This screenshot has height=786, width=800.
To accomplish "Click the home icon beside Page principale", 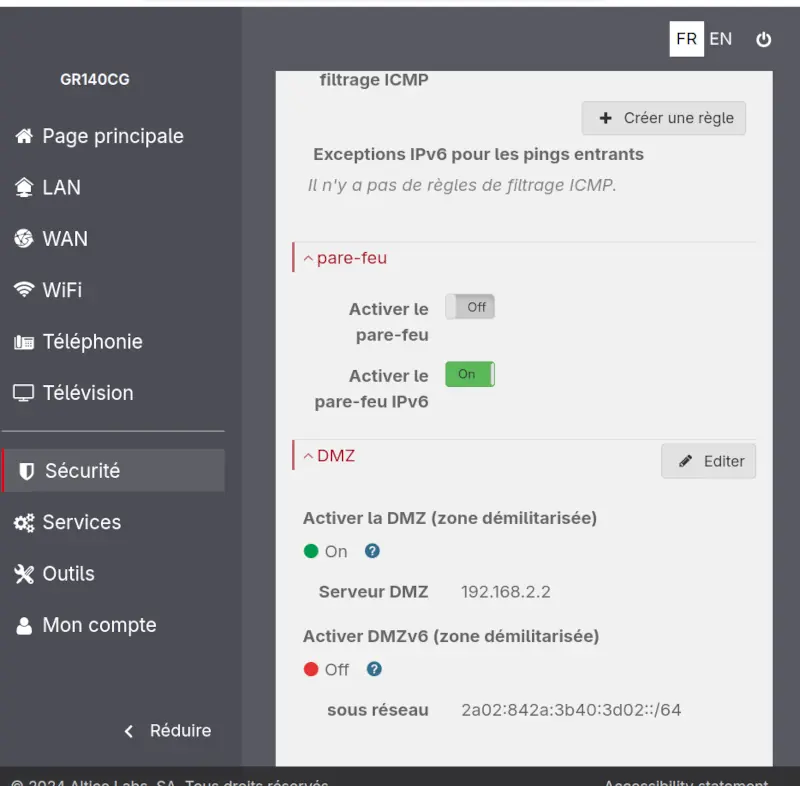I will tap(24, 136).
